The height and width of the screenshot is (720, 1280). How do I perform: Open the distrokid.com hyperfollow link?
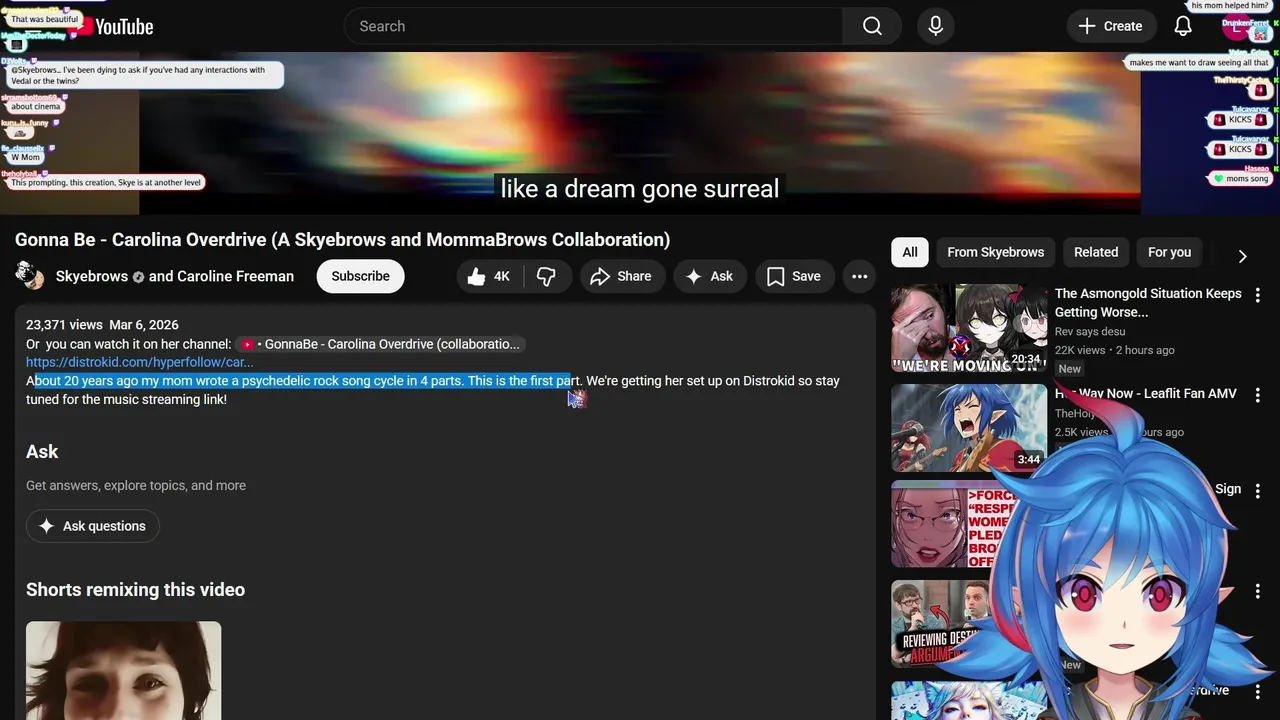click(x=139, y=362)
